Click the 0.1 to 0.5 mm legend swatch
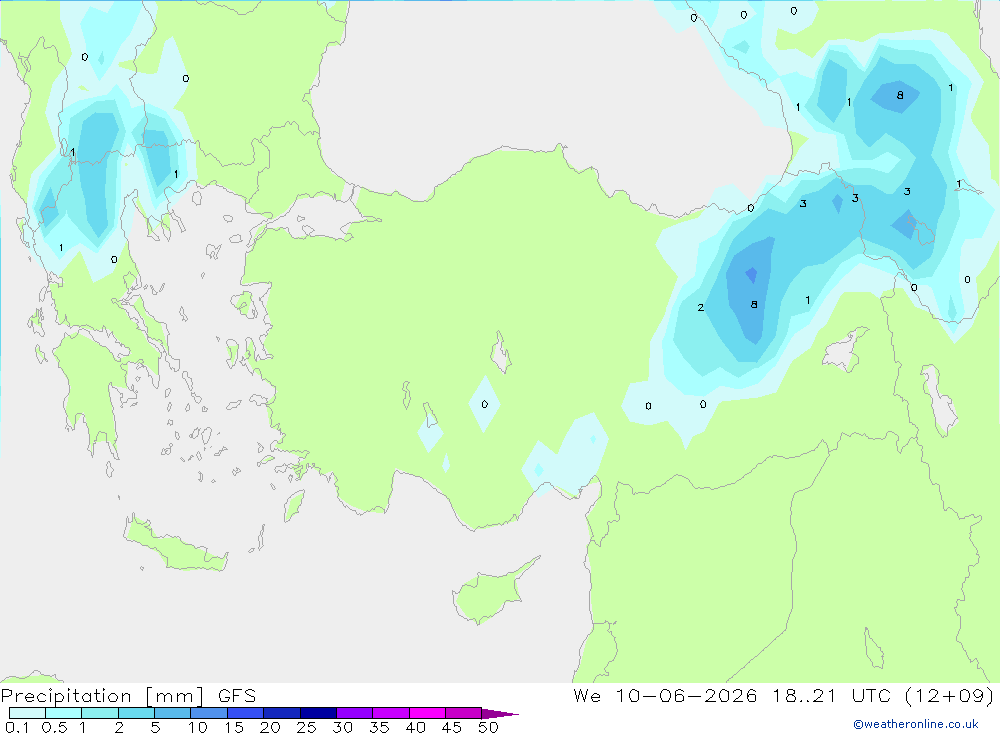Image resolution: width=1000 pixels, height=733 pixels. (27, 713)
